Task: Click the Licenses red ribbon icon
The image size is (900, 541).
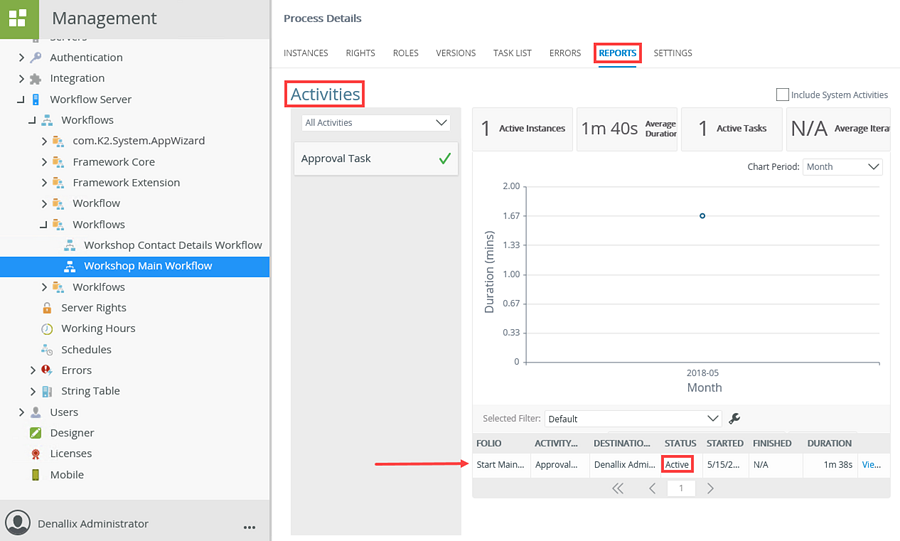Action: point(36,454)
